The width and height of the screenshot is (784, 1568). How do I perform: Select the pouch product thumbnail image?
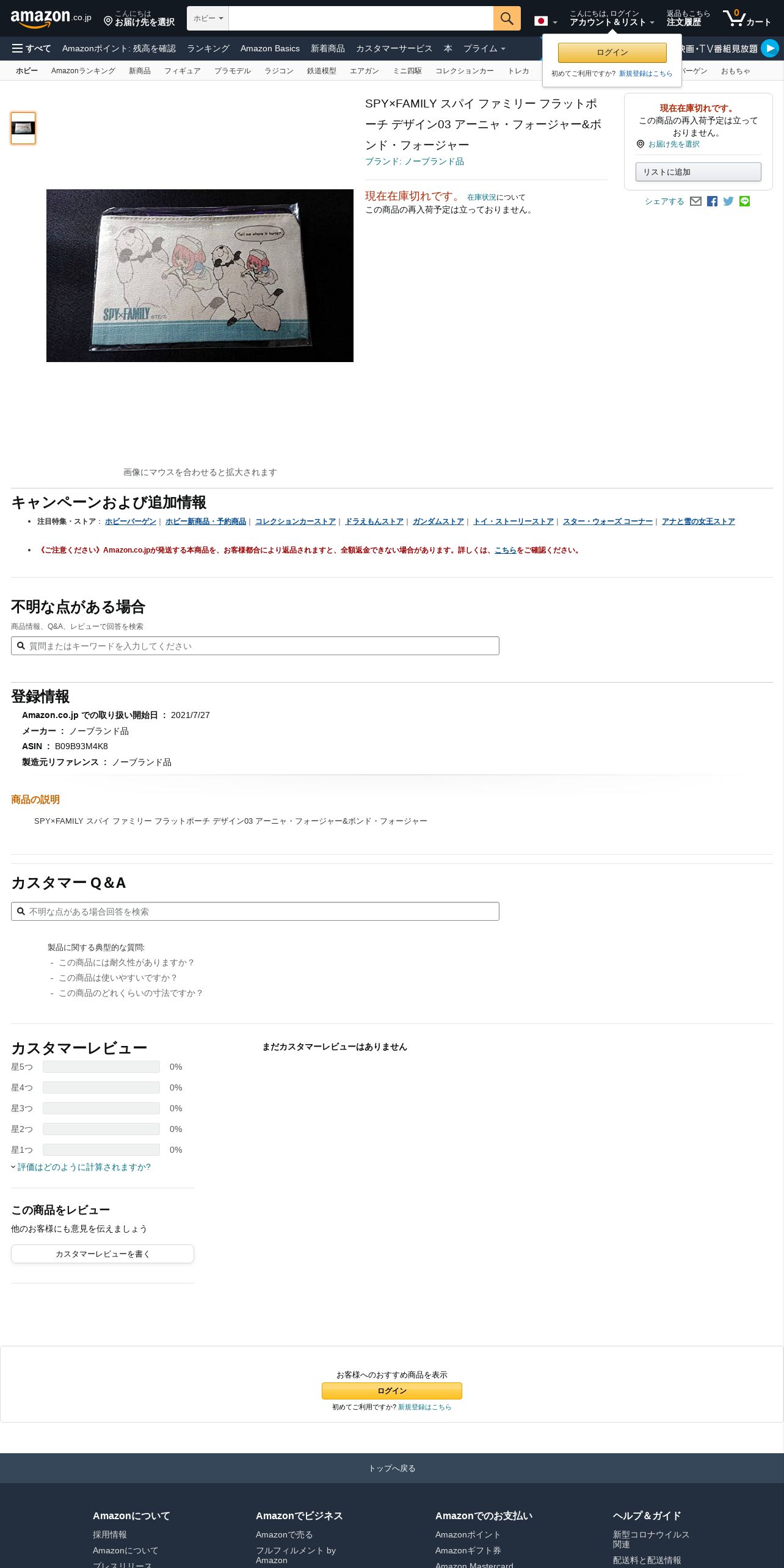point(23,128)
